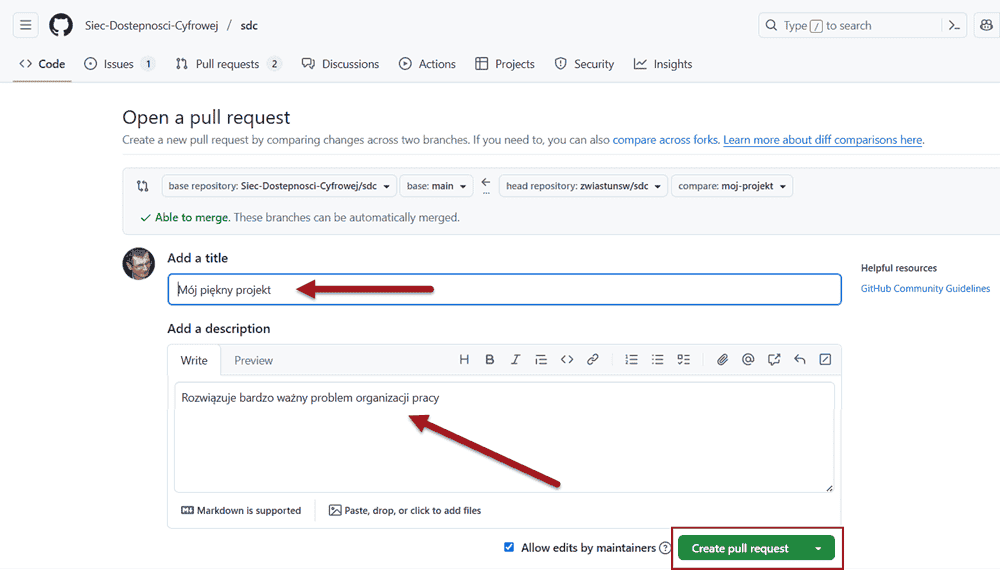Insert a numbered list in the description

631,360
